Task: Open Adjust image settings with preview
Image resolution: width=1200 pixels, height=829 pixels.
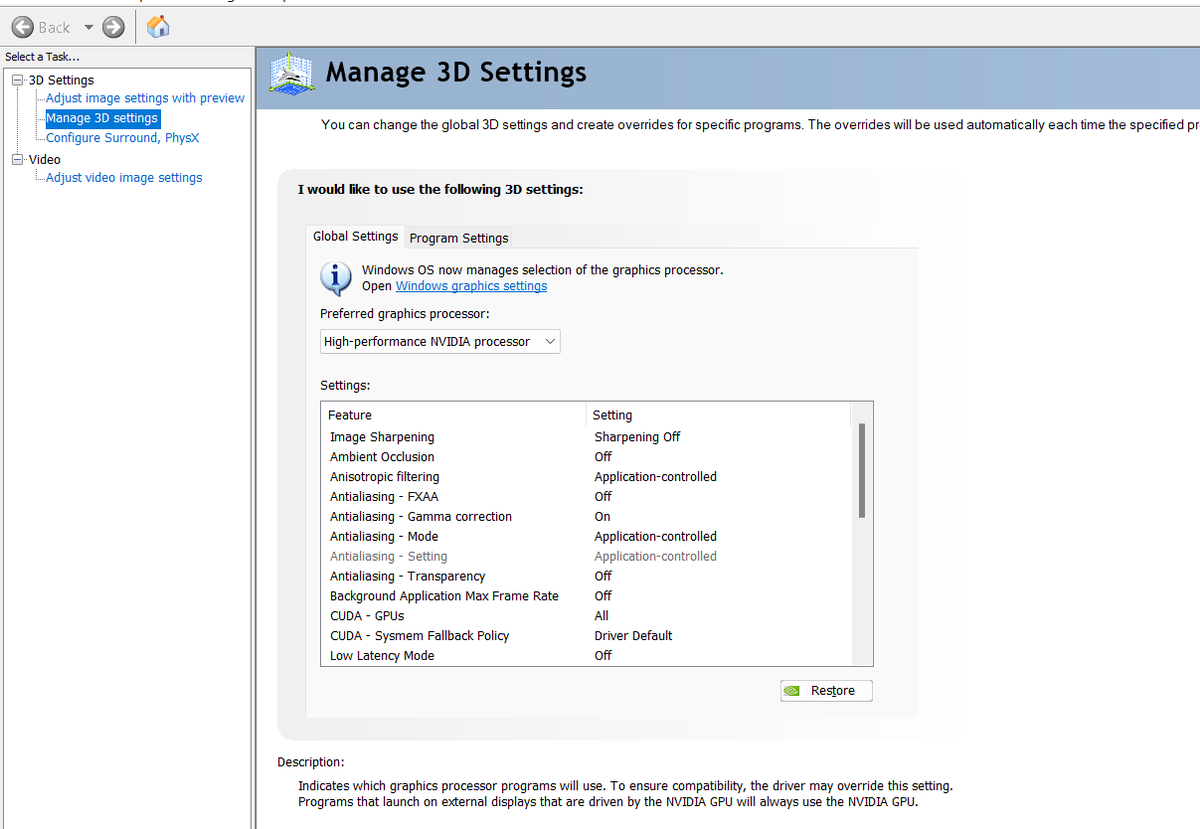Action: tap(145, 98)
